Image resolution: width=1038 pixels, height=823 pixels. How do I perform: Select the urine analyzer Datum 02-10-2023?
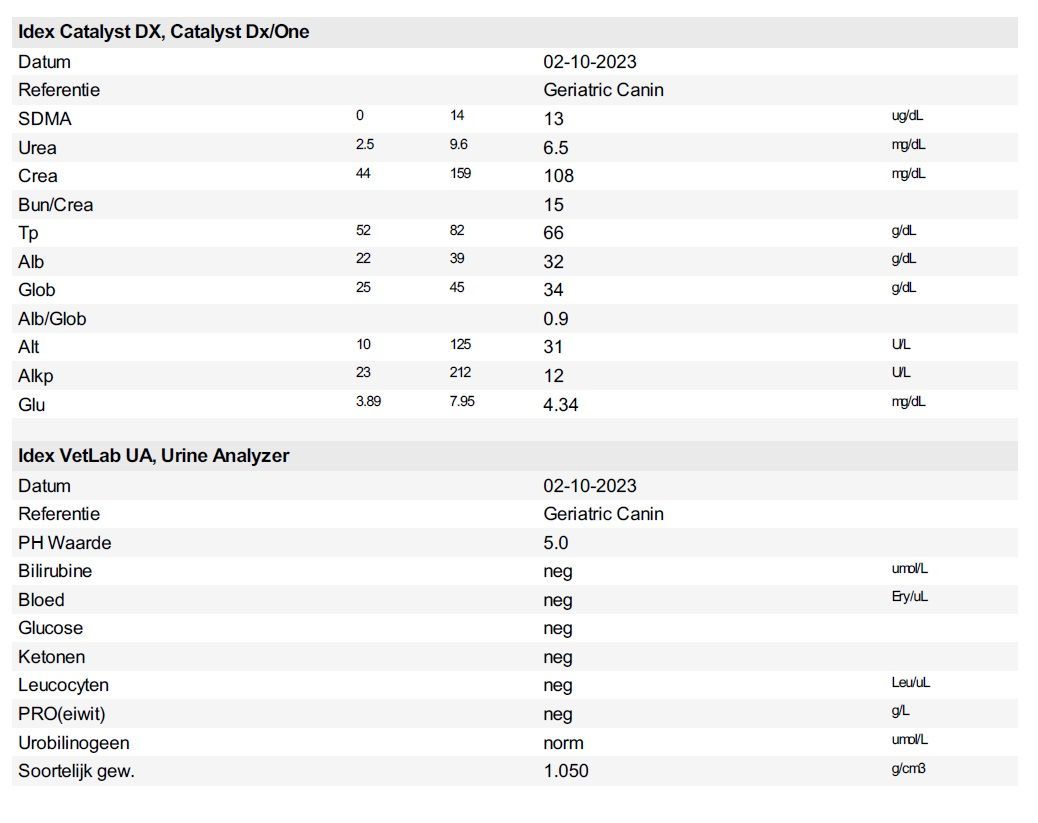click(590, 485)
